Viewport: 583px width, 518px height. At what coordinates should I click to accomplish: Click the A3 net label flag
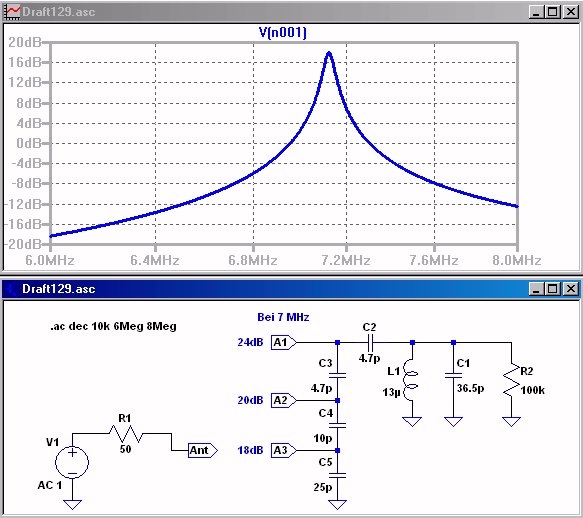(x=284, y=450)
